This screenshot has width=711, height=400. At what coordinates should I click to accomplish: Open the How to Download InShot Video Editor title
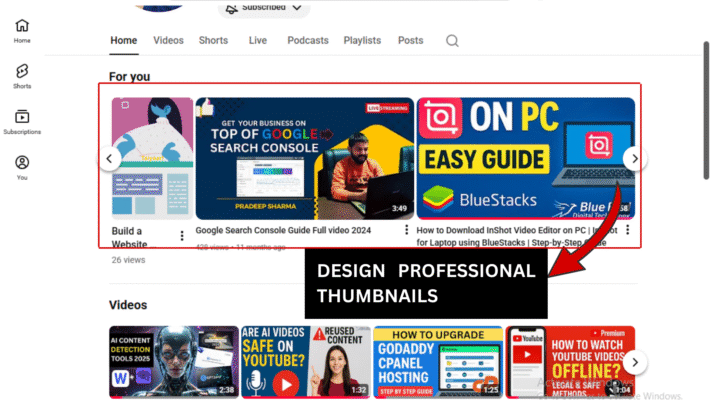tap(517, 236)
